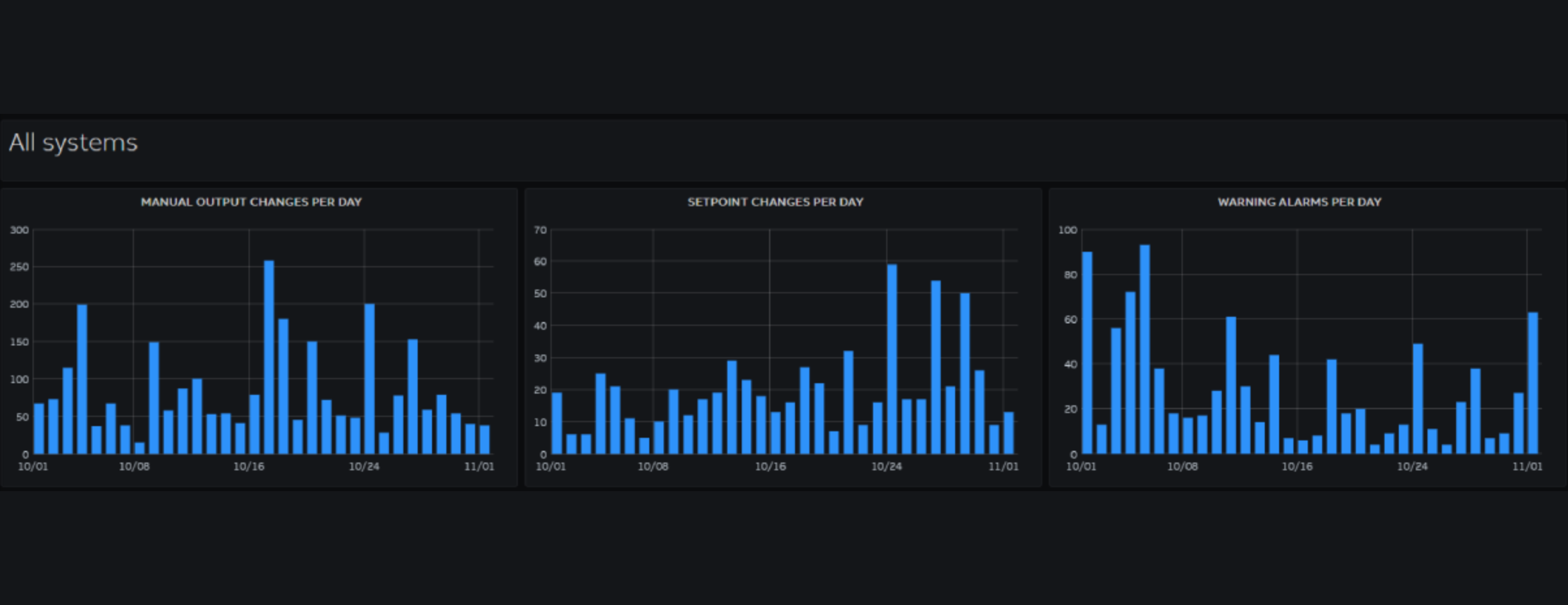
Task: Click the first bar in Warning Alarms chart
Action: point(1087,353)
